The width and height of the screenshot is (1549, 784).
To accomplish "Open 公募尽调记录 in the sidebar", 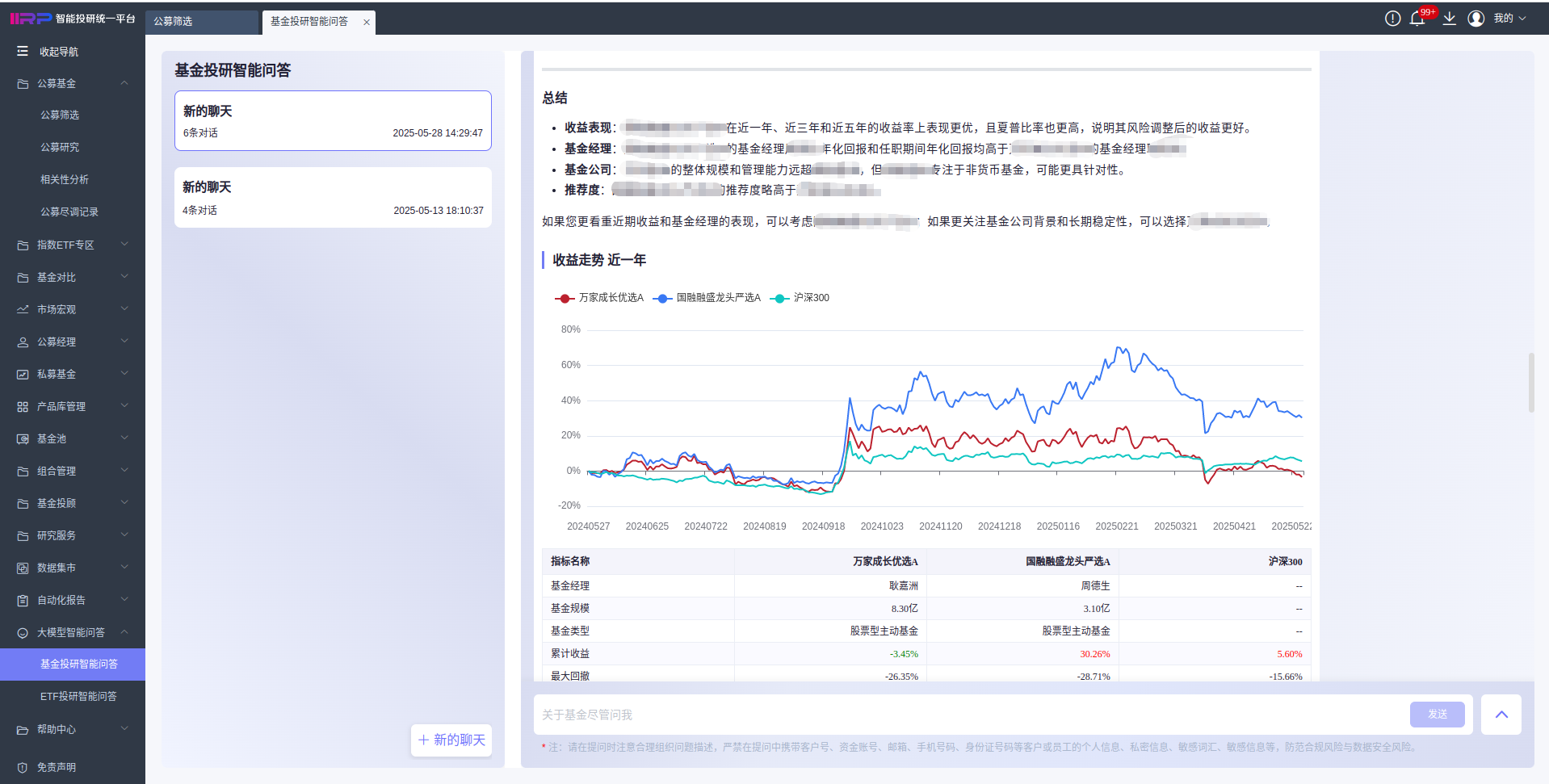I will point(69,212).
